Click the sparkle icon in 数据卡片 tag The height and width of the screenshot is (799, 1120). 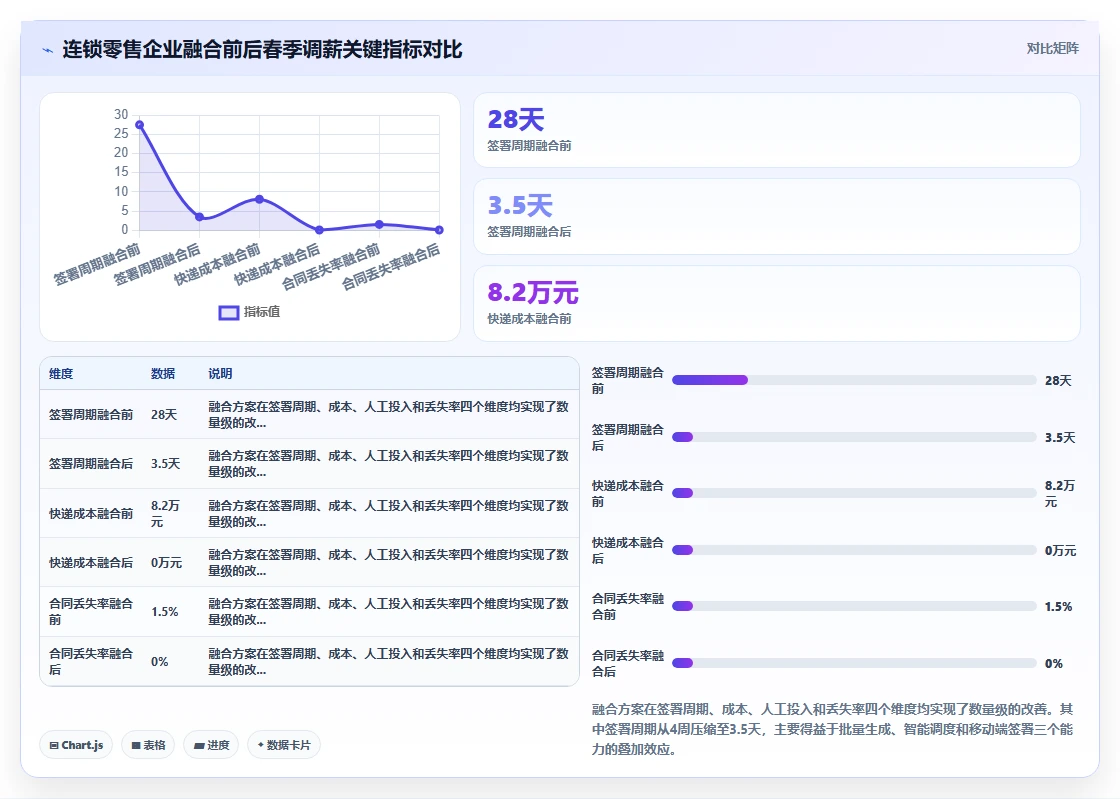tap(261, 745)
